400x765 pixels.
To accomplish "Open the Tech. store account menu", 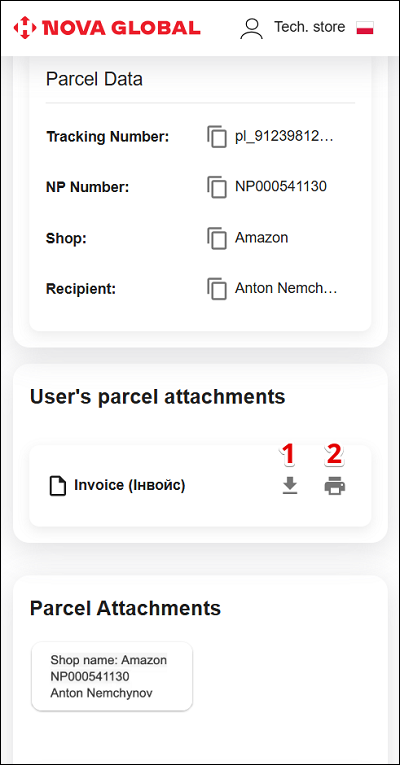I will [309, 27].
